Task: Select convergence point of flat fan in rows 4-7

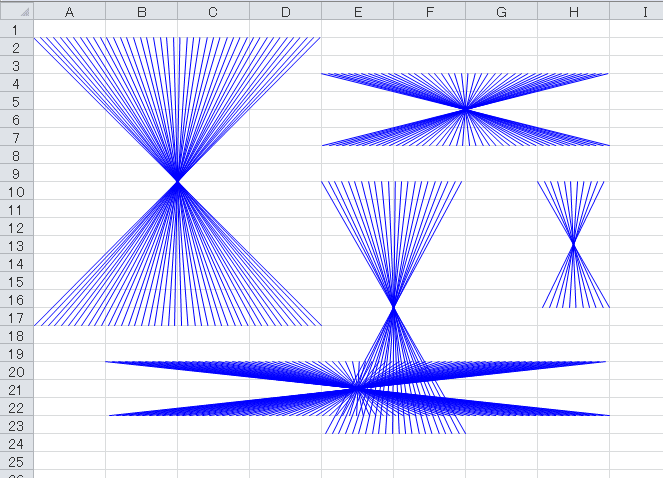Action: 465,109
